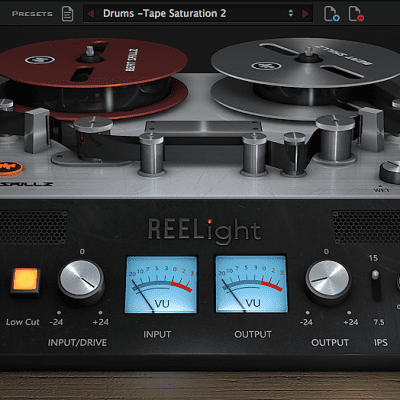Flip the IPS speed switch
The width and height of the screenshot is (400, 400).
pos(376,286)
